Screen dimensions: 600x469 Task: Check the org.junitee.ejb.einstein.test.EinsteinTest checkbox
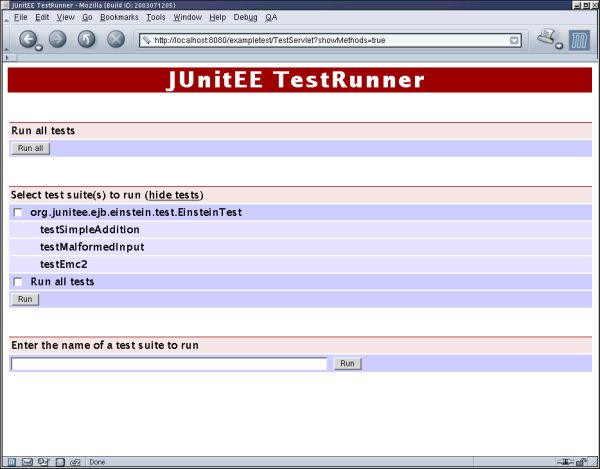[18, 212]
